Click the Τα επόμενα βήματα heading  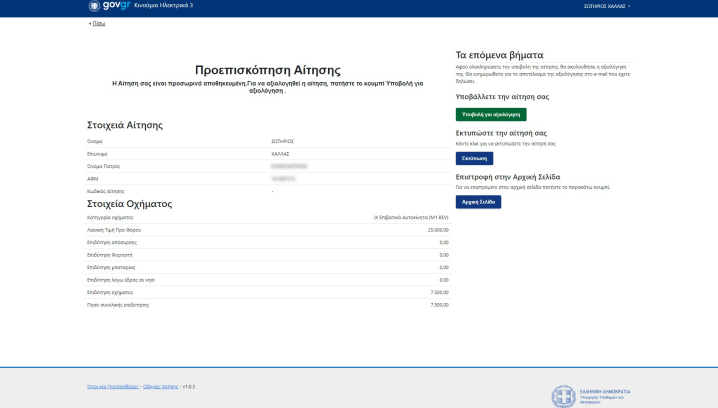coord(499,55)
